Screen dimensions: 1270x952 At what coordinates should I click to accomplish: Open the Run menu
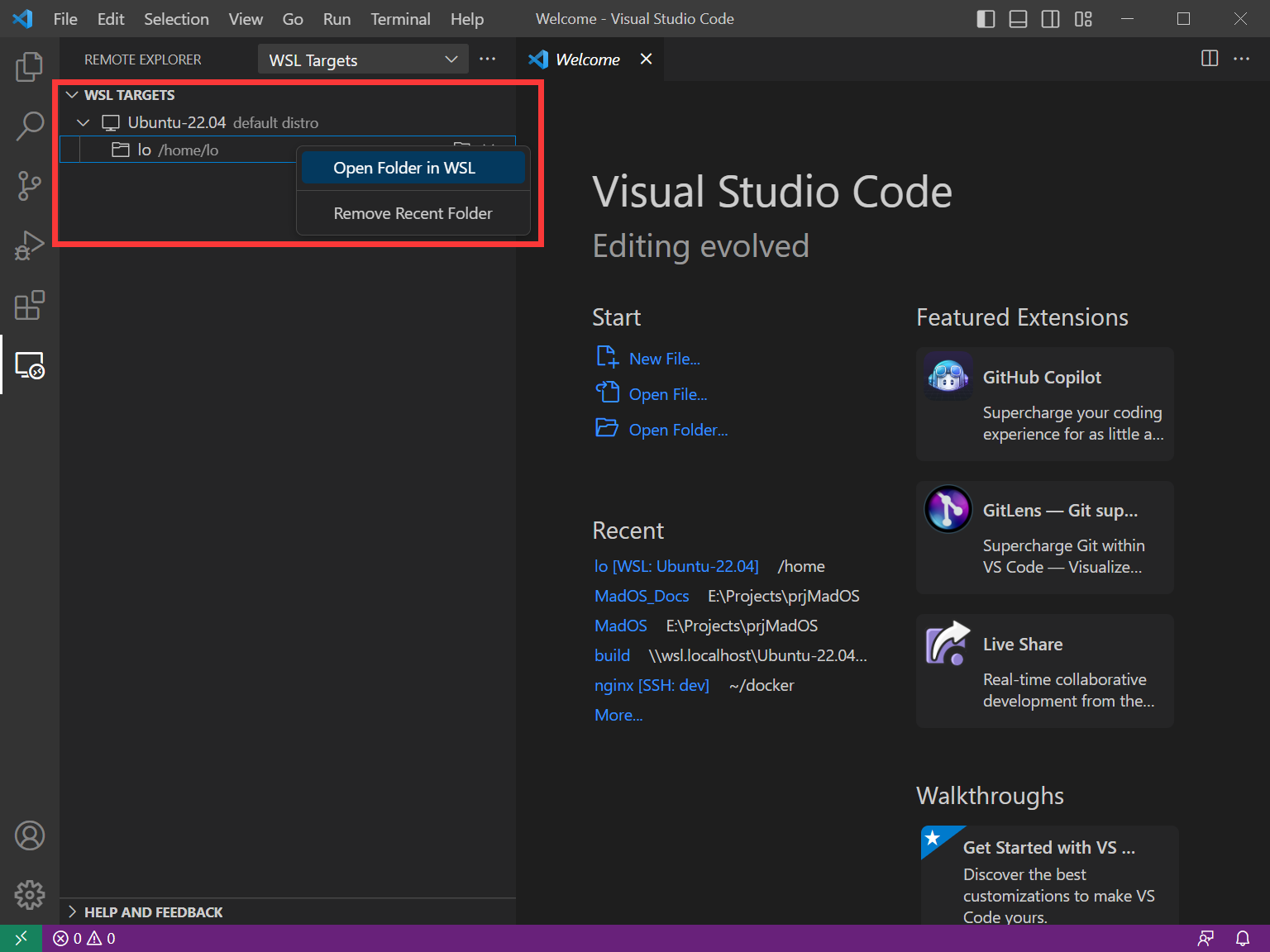(337, 19)
